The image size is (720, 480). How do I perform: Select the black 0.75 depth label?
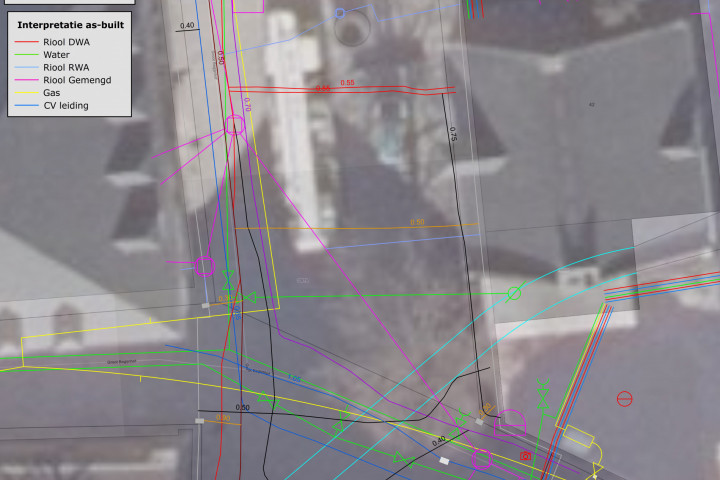point(452,131)
